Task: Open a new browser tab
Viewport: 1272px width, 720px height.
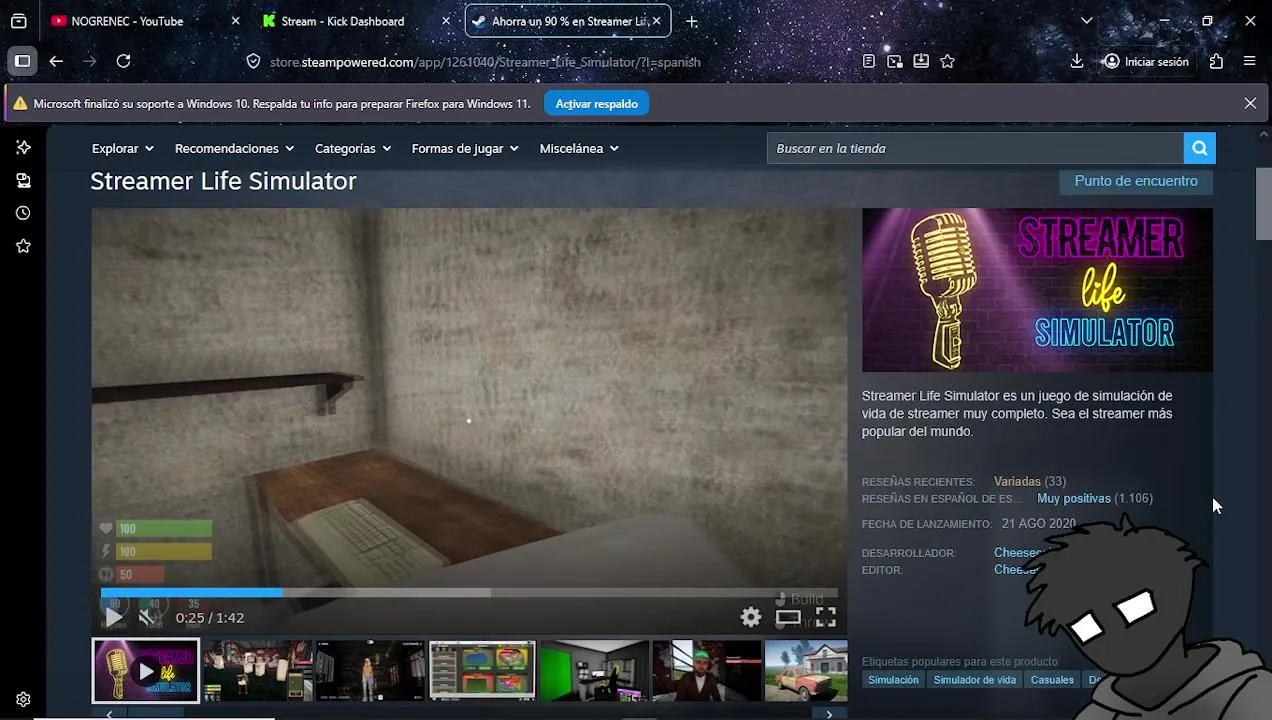Action: [x=691, y=21]
